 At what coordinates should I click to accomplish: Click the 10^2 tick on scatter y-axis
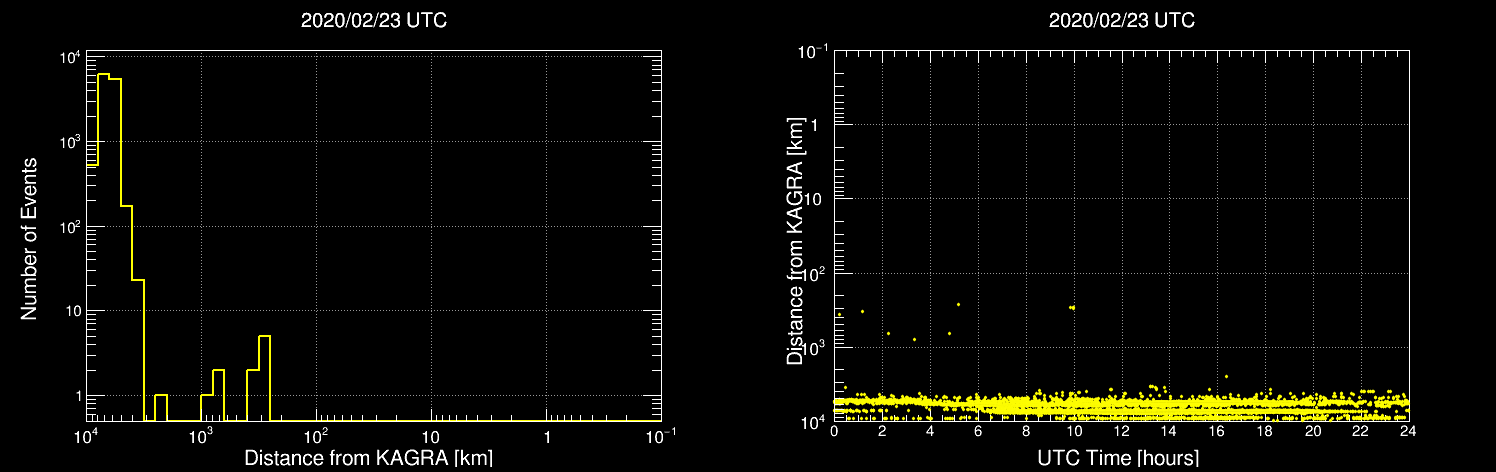tap(815, 272)
